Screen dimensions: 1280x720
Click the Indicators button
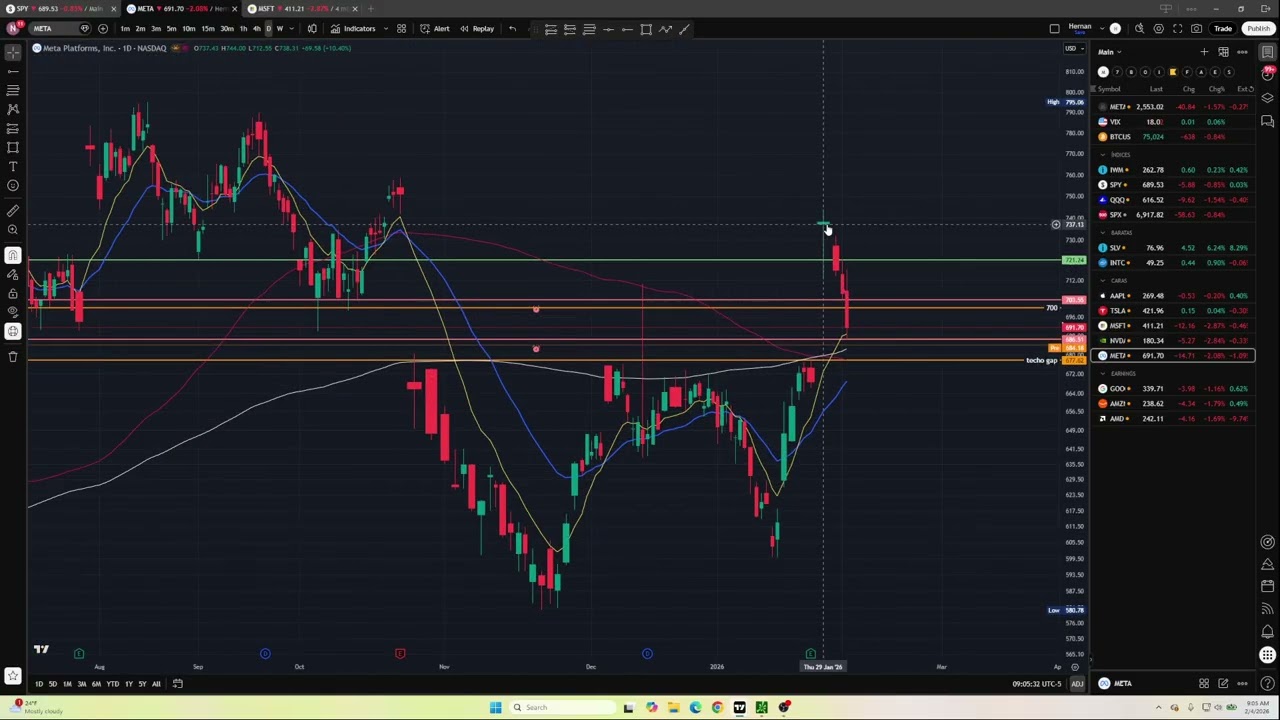coord(353,28)
